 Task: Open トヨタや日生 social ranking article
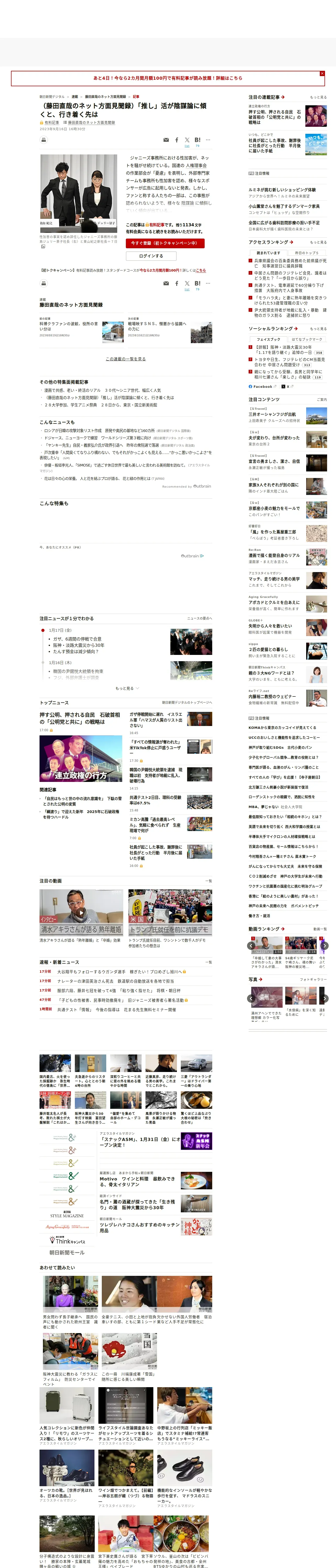pyautogui.click(x=290, y=362)
